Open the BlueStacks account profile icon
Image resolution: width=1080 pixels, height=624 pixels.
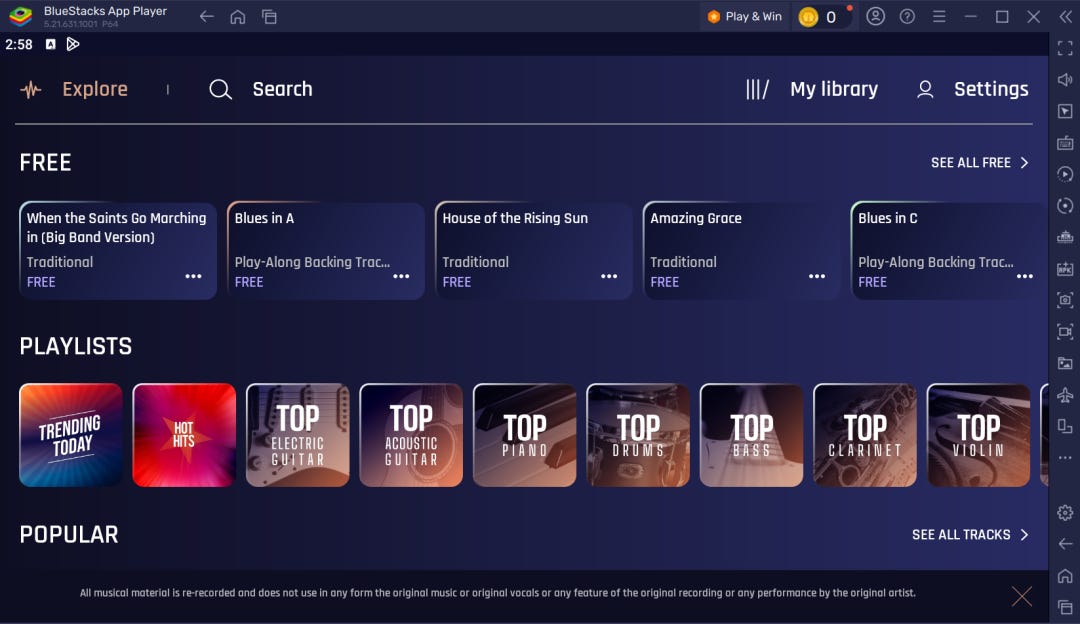(875, 17)
